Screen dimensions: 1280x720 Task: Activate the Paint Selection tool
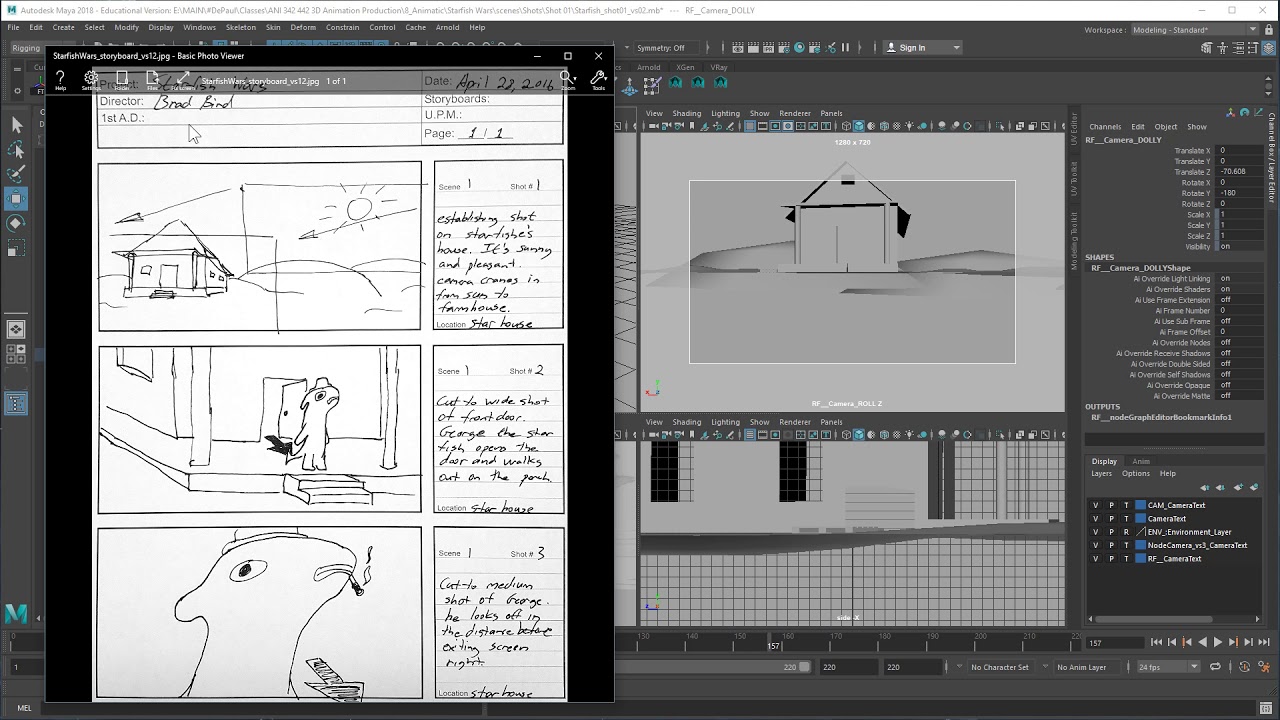click(16, 174)
